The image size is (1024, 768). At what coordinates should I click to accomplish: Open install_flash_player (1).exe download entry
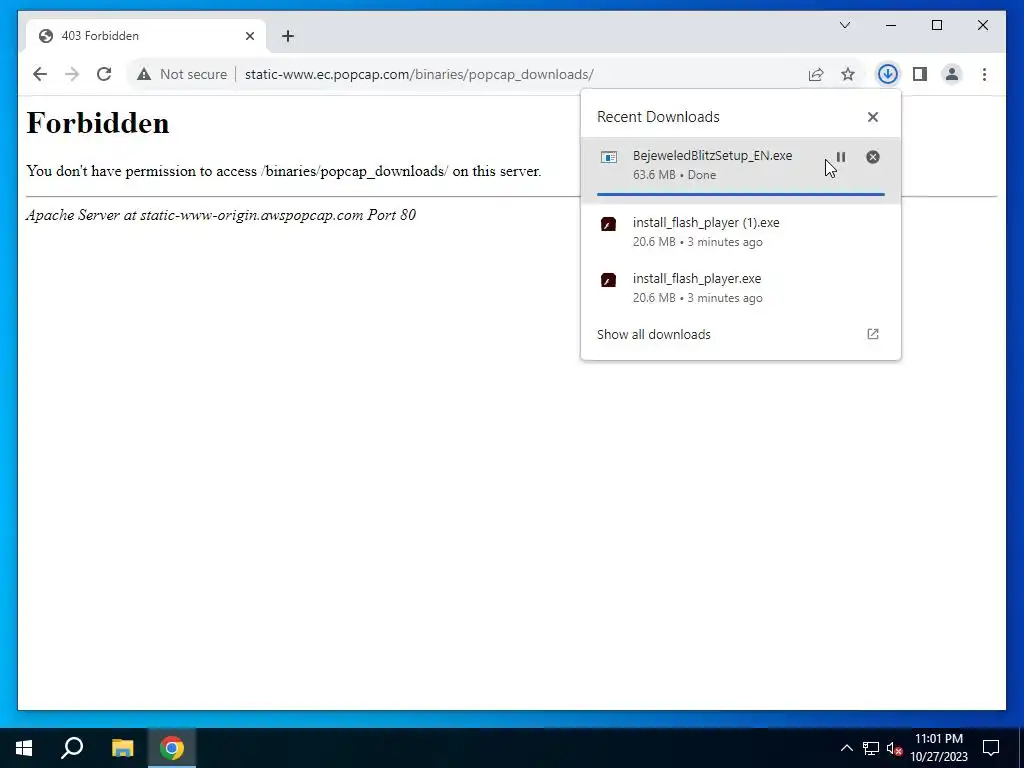(741, 232)
